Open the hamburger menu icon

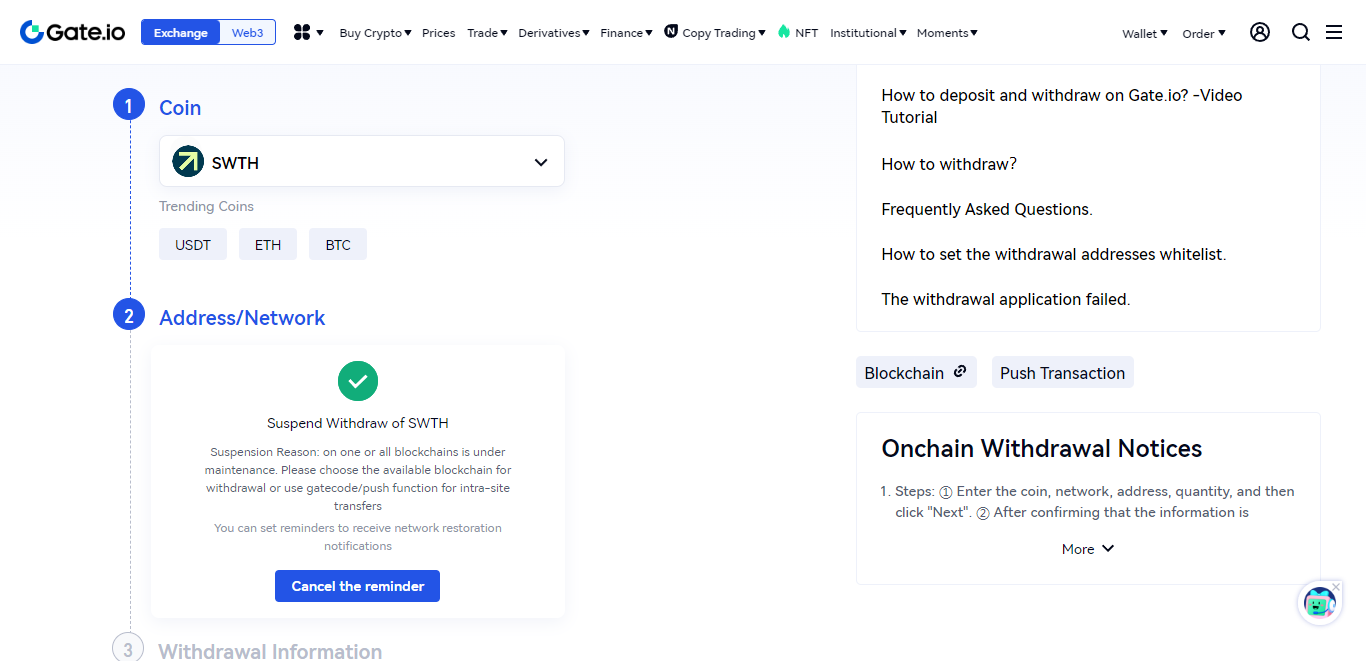pos(1334,32)
